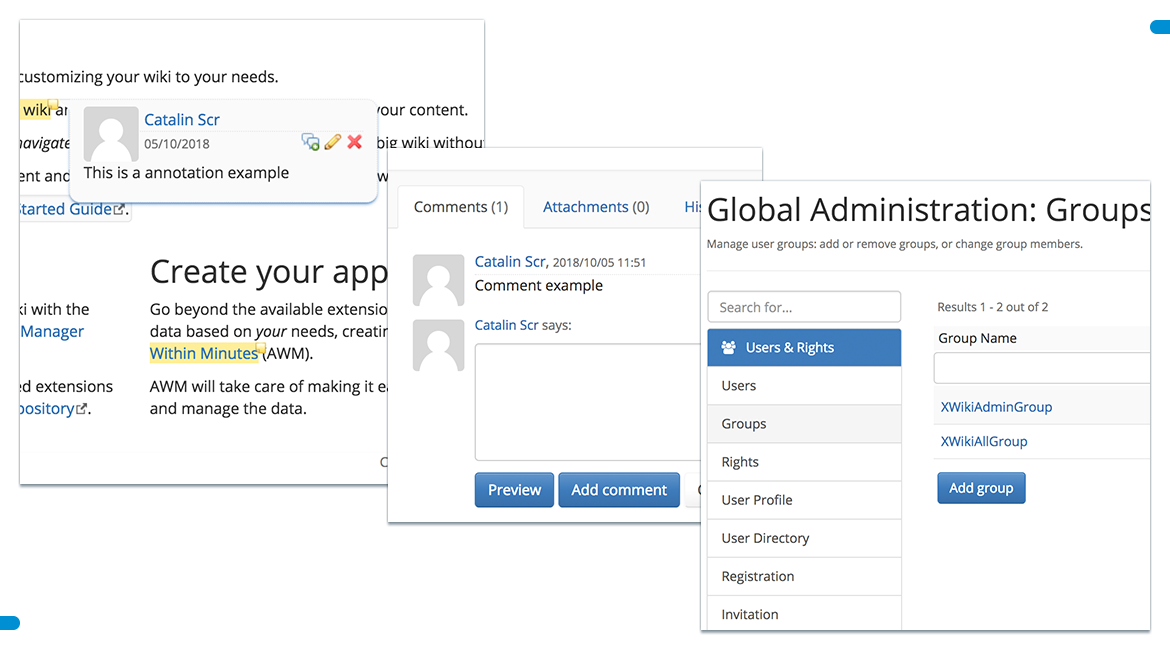This screenshot has width=1170, height=650.
Task: Open Registration in administration sidebar
Action: point(804,576)
